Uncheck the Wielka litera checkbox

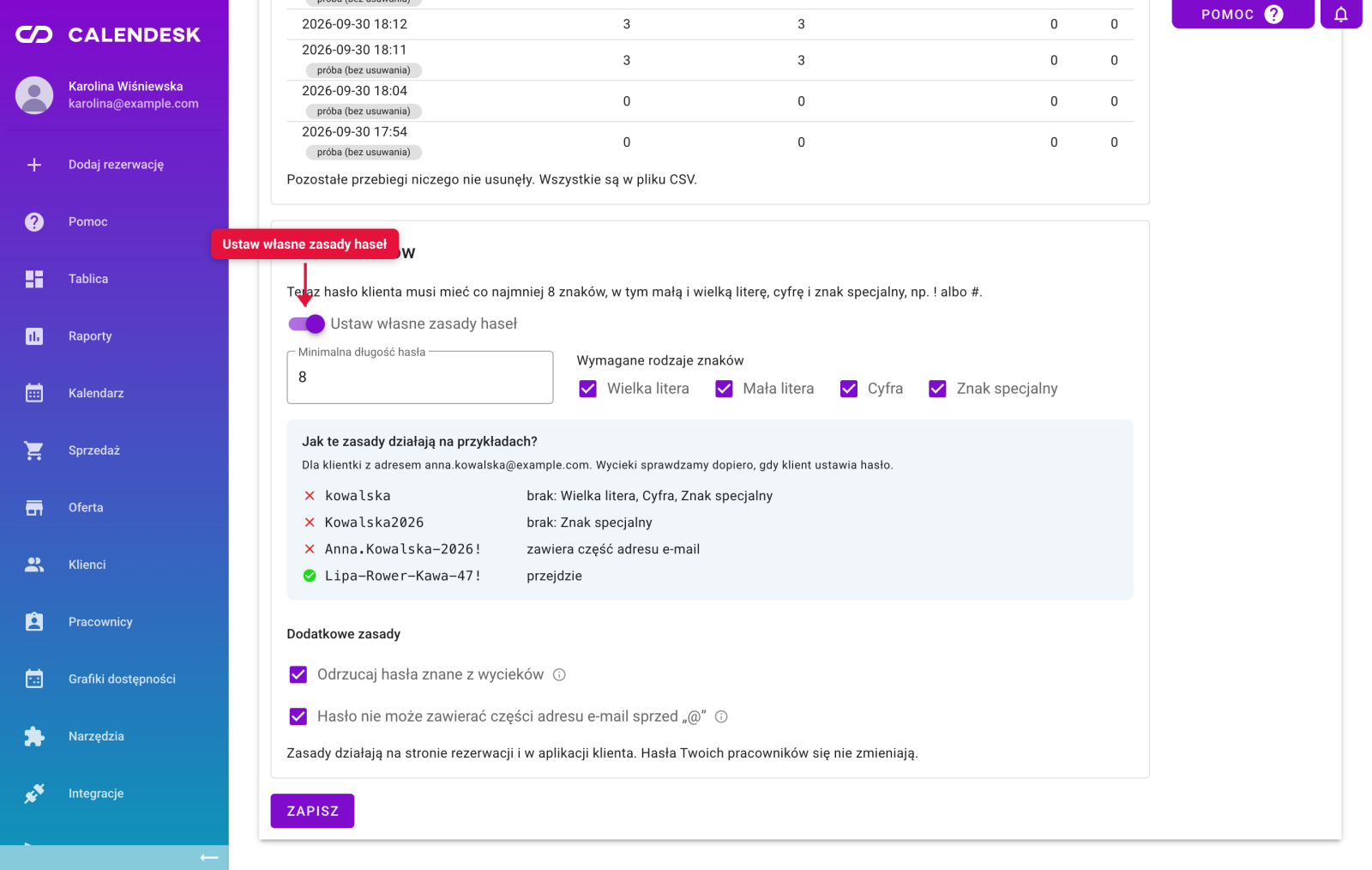(587, 389)
